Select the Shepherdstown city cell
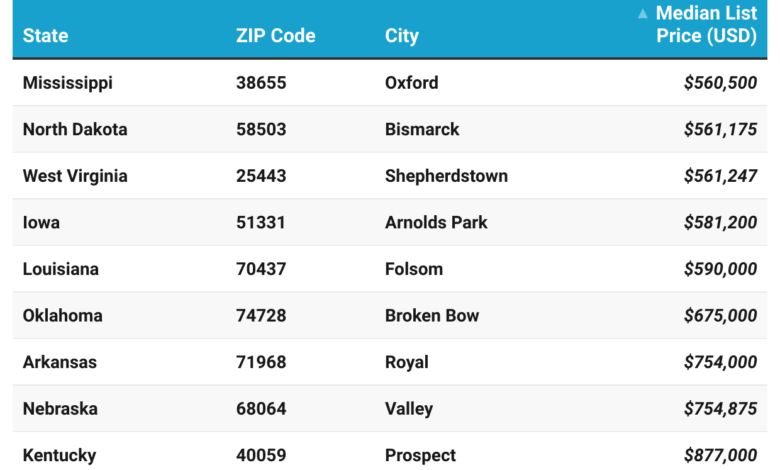The image size is (780, 470). [446, 176]
